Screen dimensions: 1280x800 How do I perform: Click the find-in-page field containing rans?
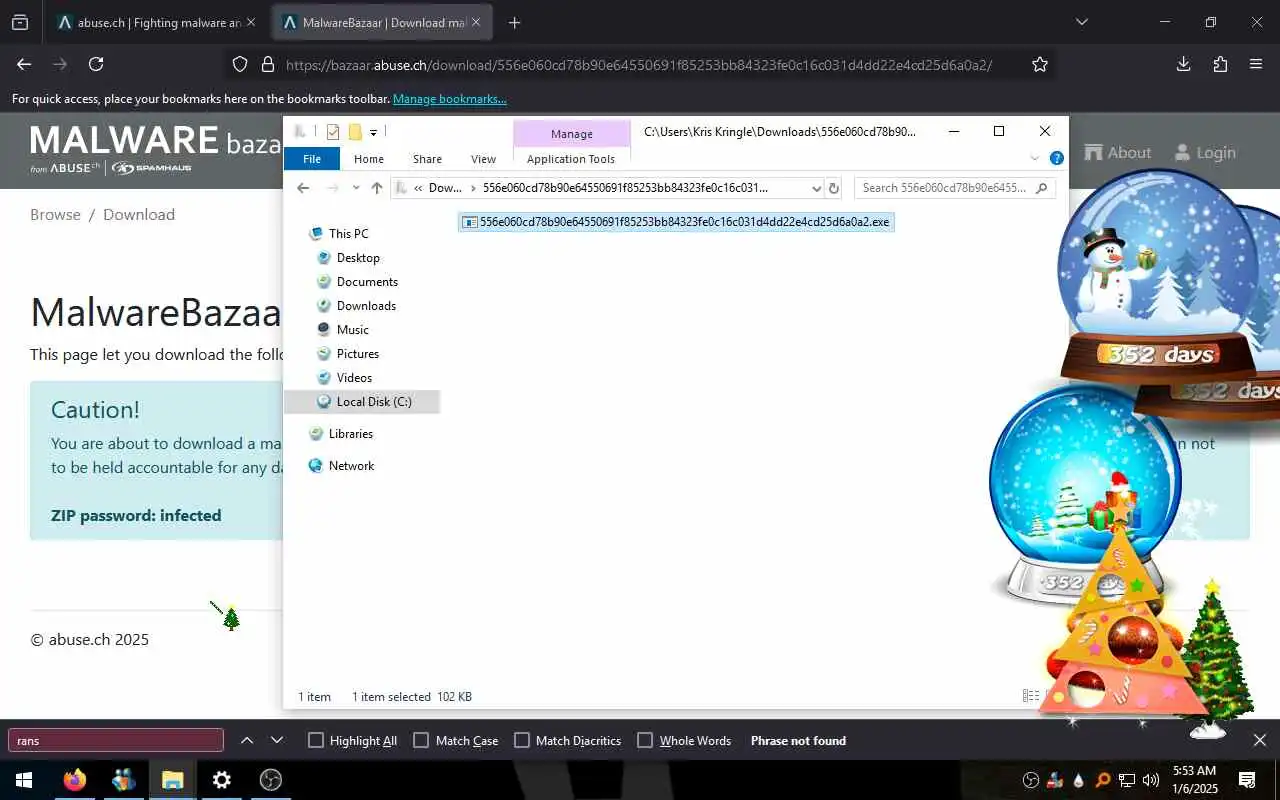click(116, 740)
